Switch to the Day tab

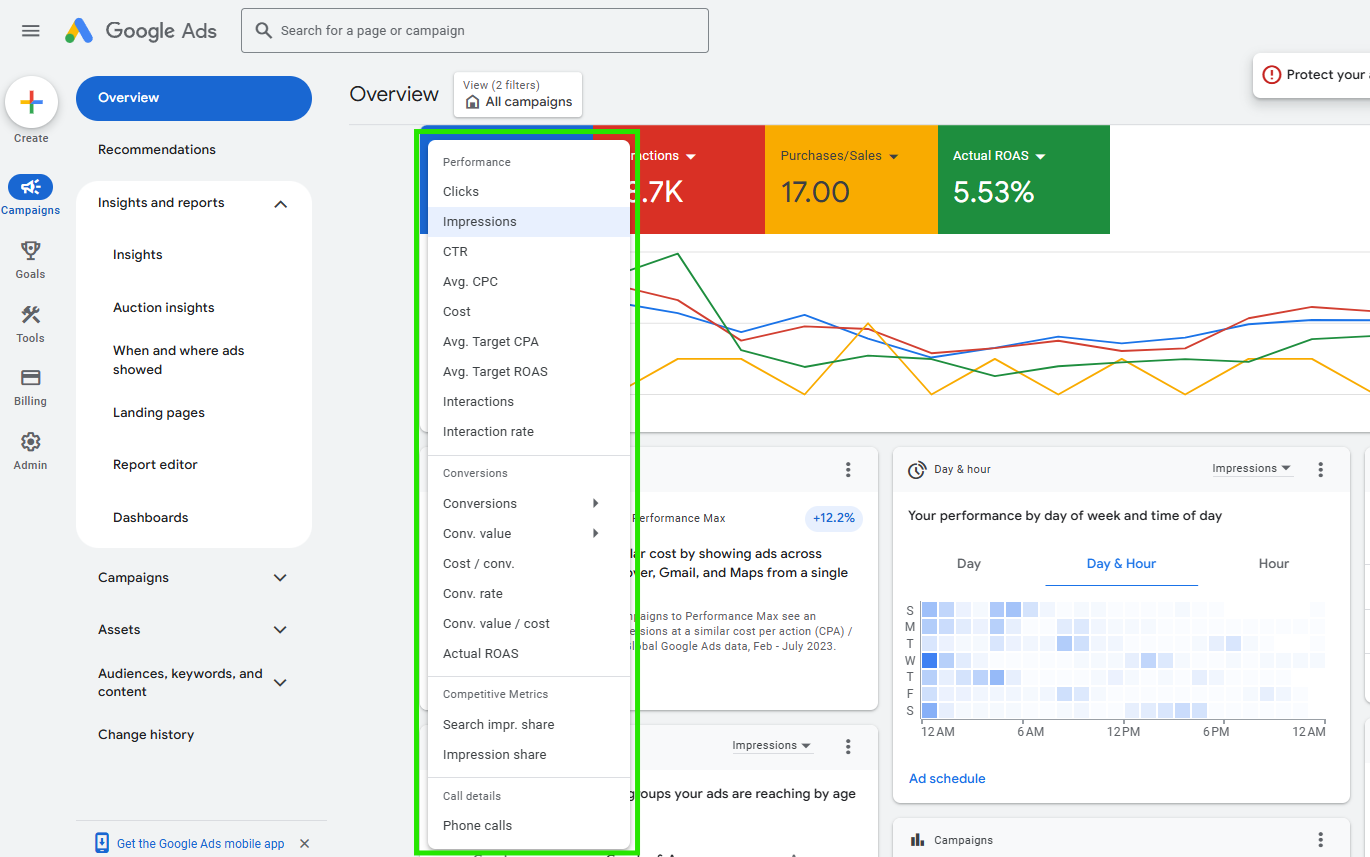point(969,564)
